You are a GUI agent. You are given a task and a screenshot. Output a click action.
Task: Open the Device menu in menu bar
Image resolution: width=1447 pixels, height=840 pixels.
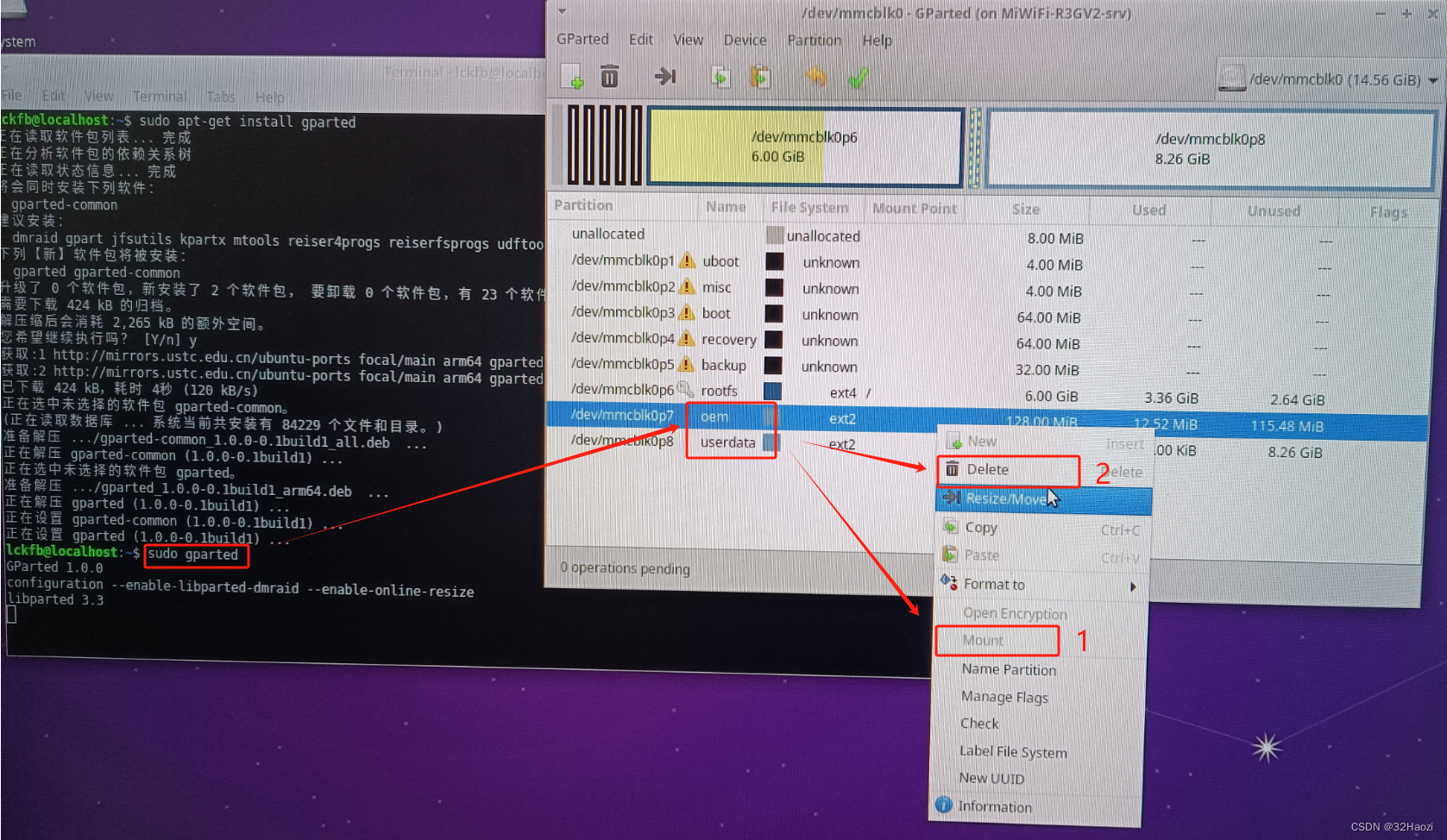tap(745, 41)
